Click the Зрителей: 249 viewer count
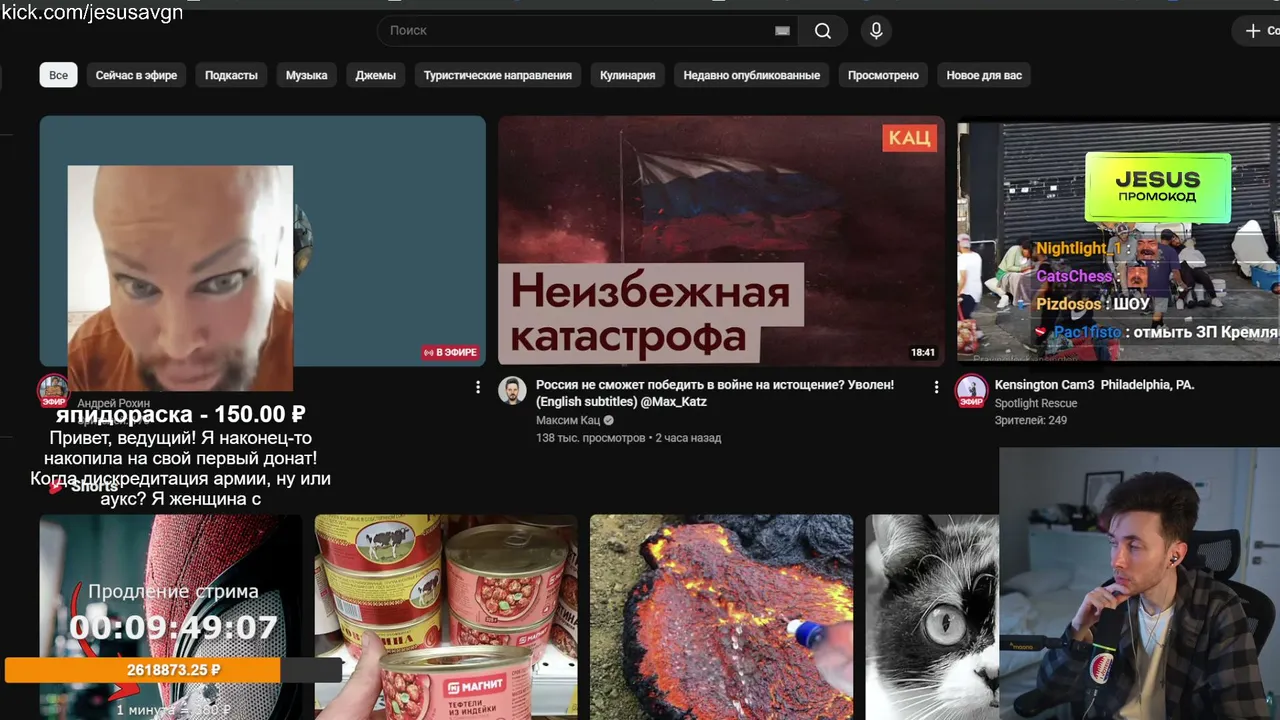Viewport: 1280px width, 720px height. pos(1031,421)
